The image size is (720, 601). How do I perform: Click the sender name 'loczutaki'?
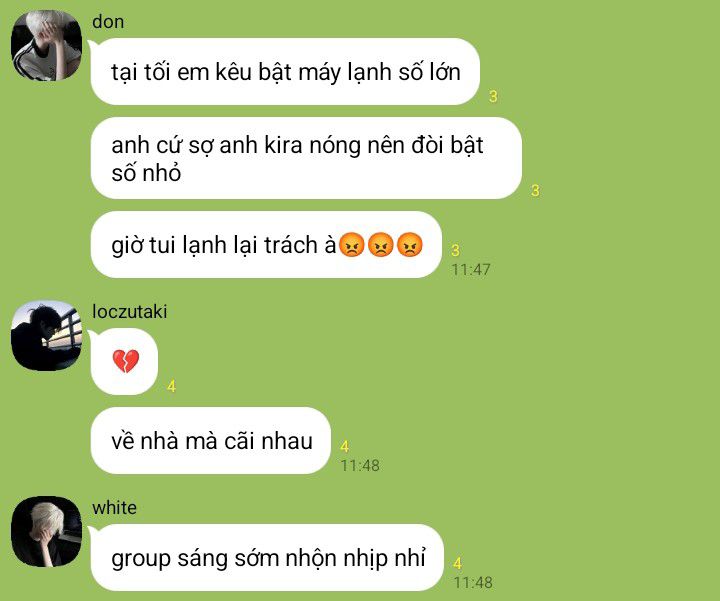[x=129, y=312]
